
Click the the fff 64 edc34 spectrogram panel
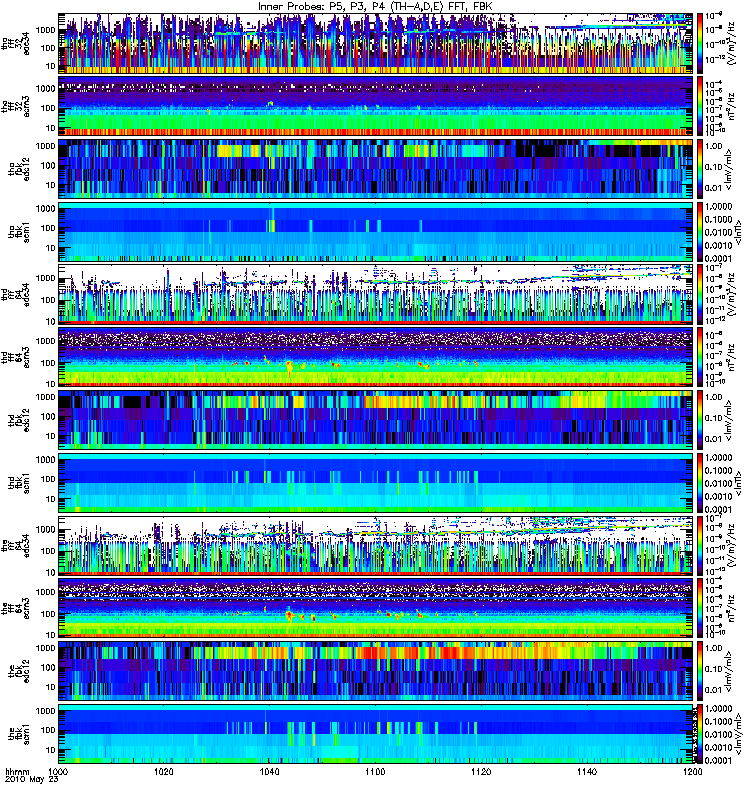pyautogui.click(x=376, y=545)
